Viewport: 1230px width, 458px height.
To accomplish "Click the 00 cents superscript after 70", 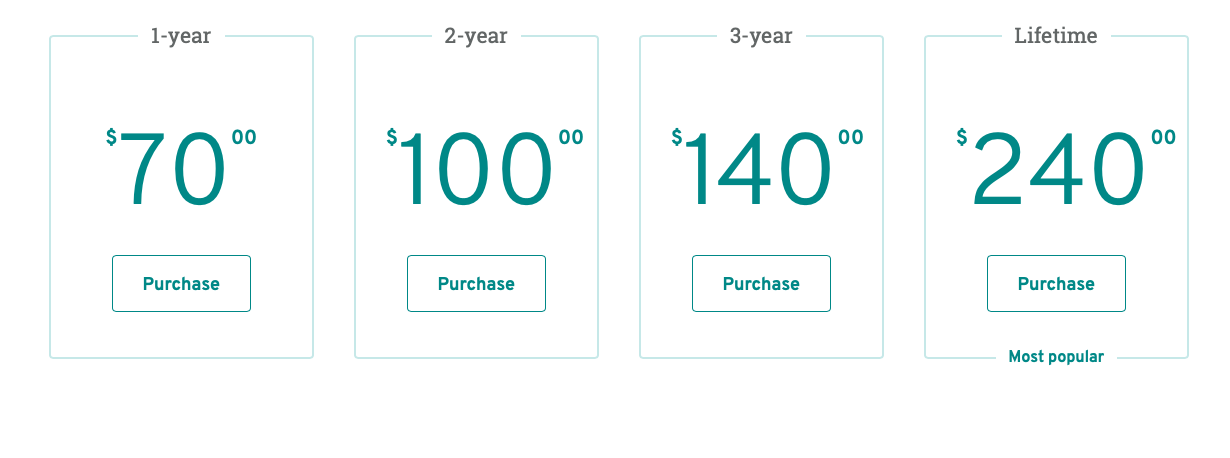I will [244, 138].
